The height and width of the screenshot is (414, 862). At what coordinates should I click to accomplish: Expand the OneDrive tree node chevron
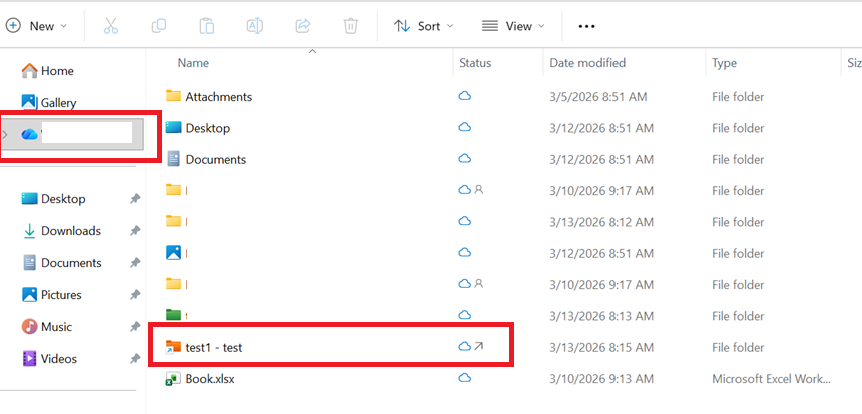(x=5, y=134)
